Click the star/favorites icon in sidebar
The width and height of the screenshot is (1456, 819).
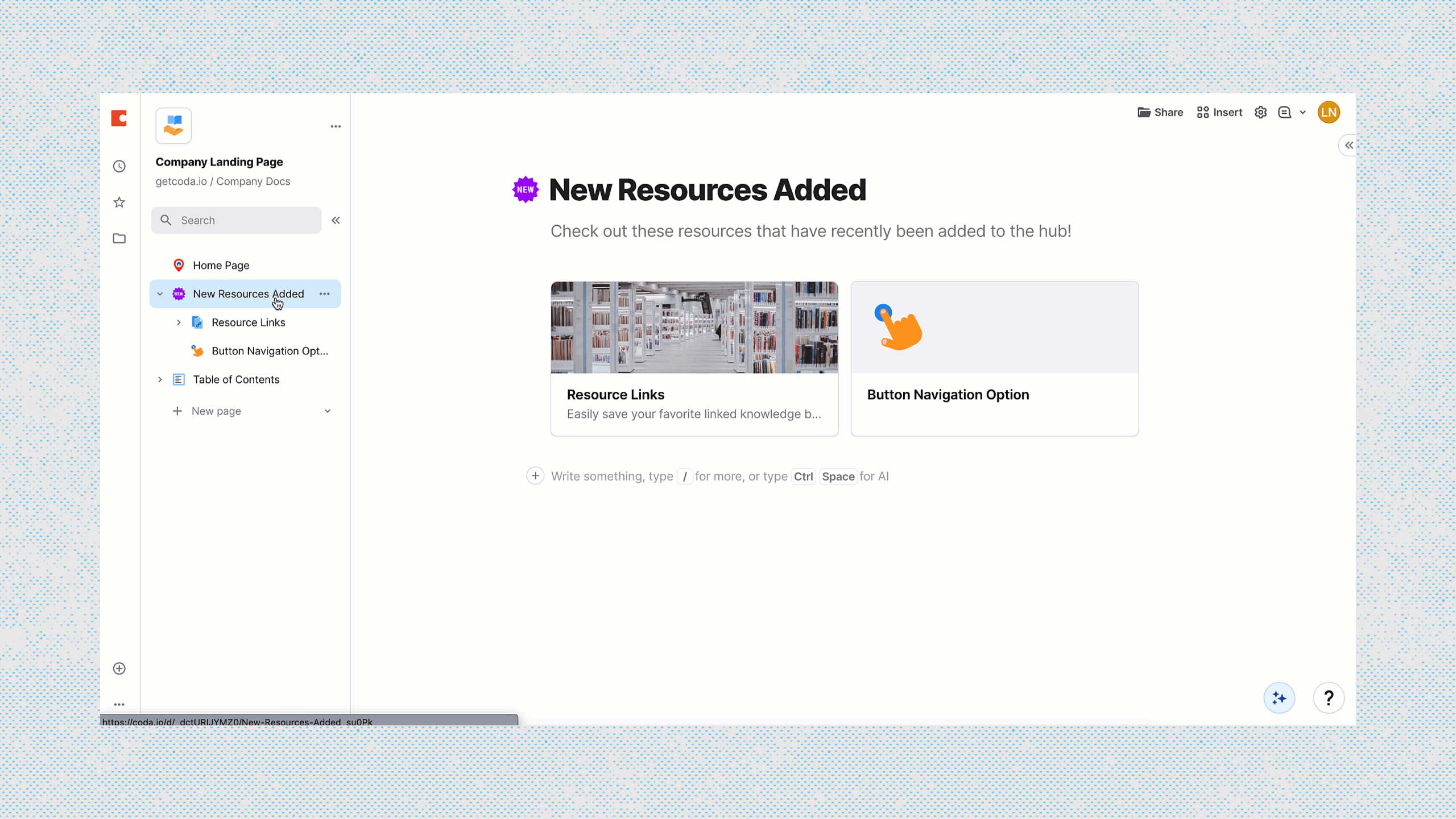(119, 203)
